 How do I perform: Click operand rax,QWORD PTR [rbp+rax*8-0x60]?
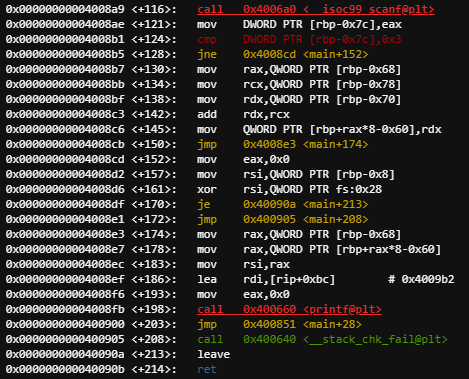pos(342,249)
